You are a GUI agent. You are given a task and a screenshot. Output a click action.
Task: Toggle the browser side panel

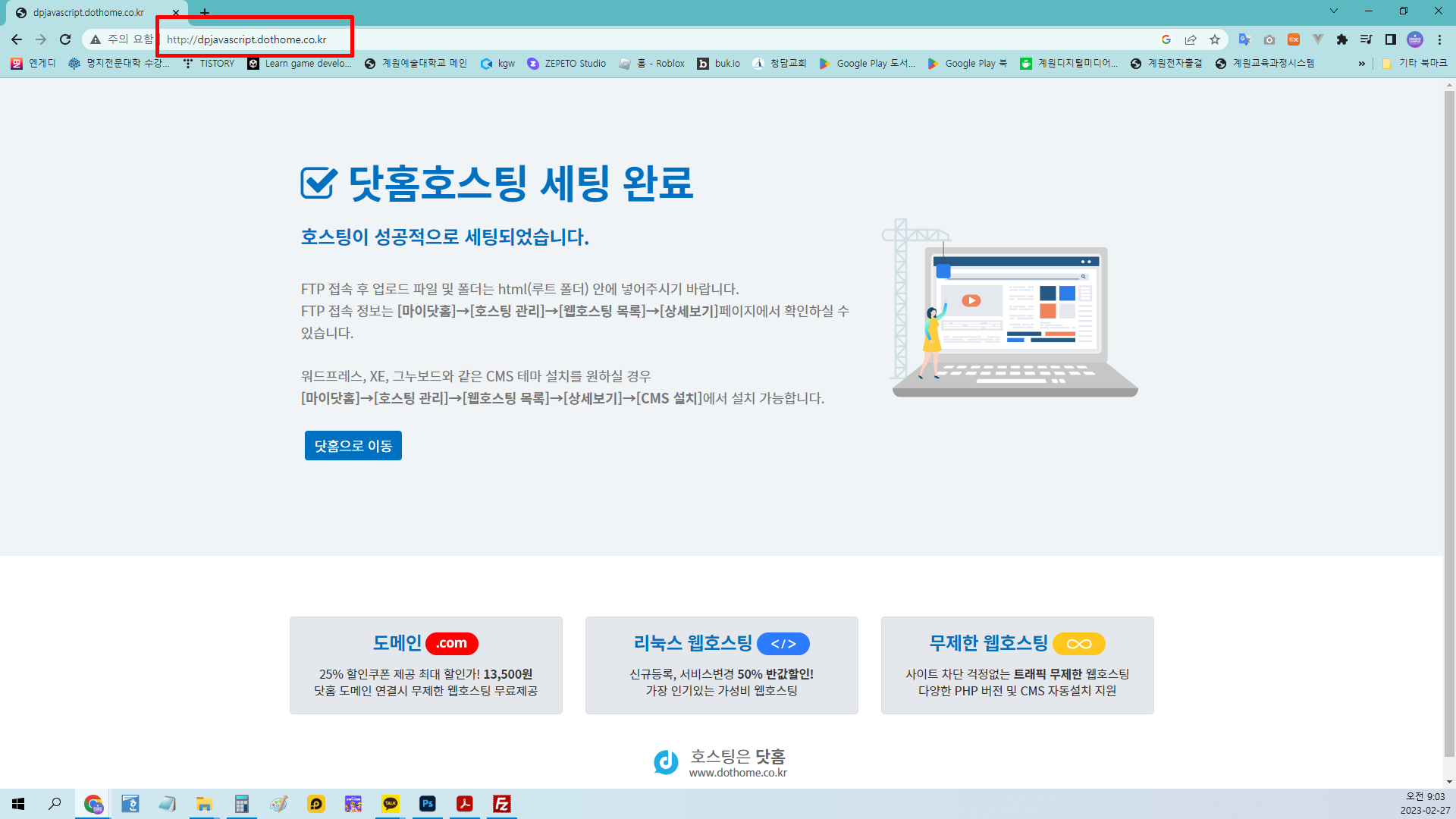[x=1390, y=39]
